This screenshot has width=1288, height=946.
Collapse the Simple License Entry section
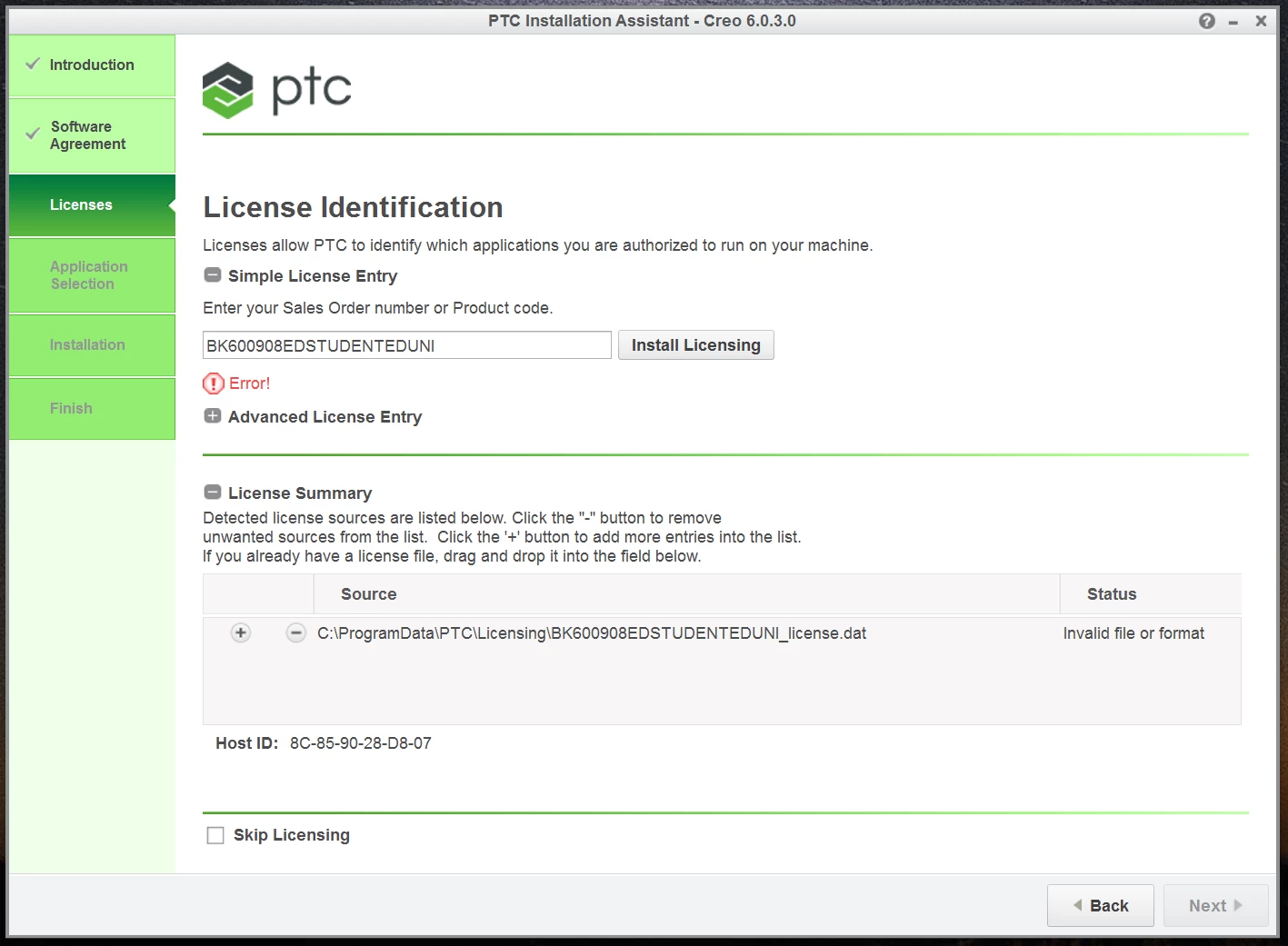(x=213, y=275)
